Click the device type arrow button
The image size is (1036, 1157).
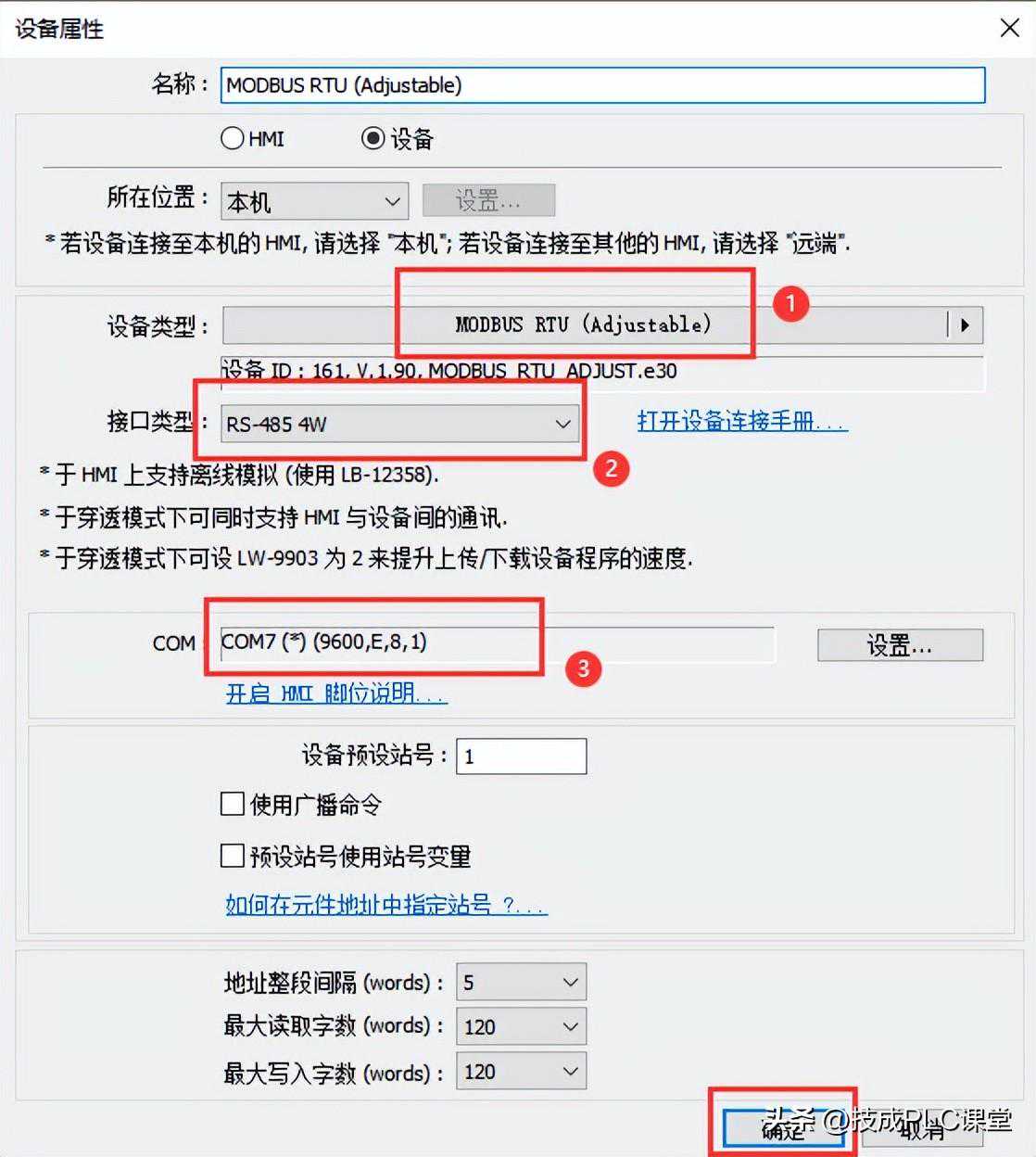click(x=965, y=325)
